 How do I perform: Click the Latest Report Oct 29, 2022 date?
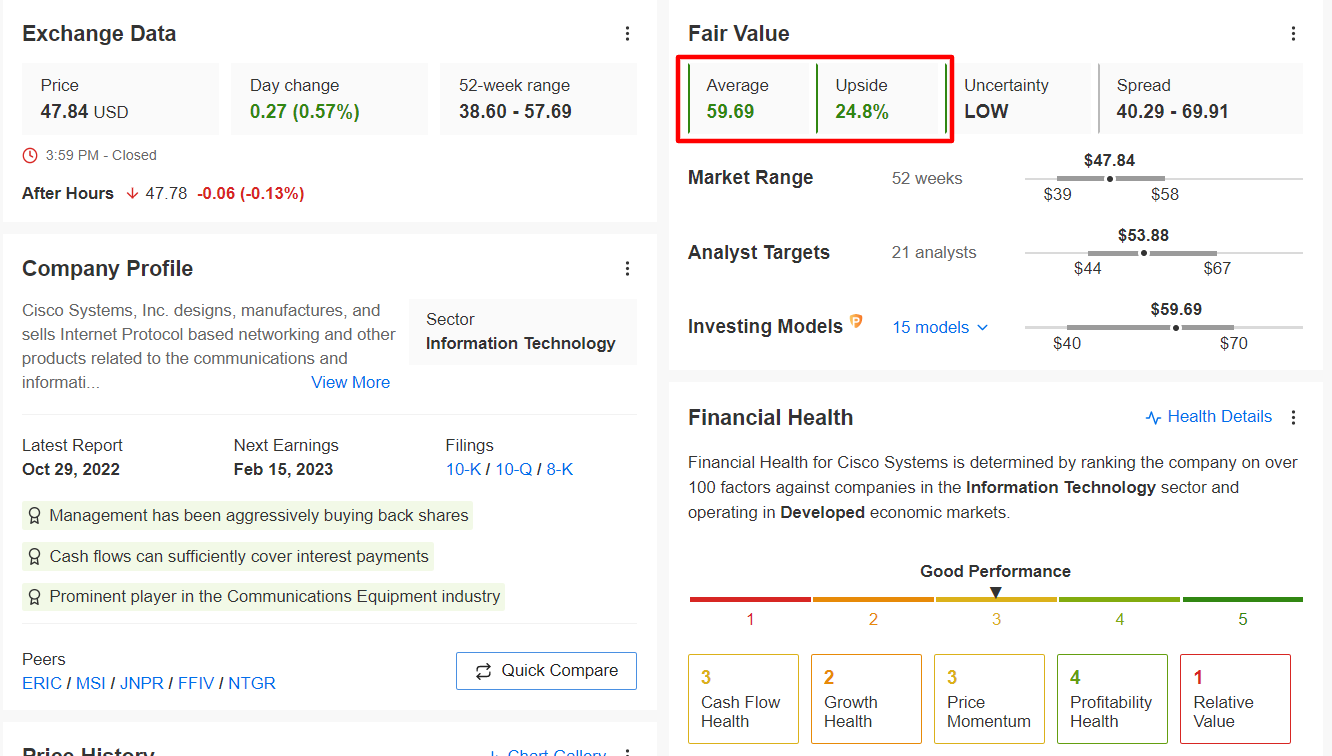coord(71,470)
